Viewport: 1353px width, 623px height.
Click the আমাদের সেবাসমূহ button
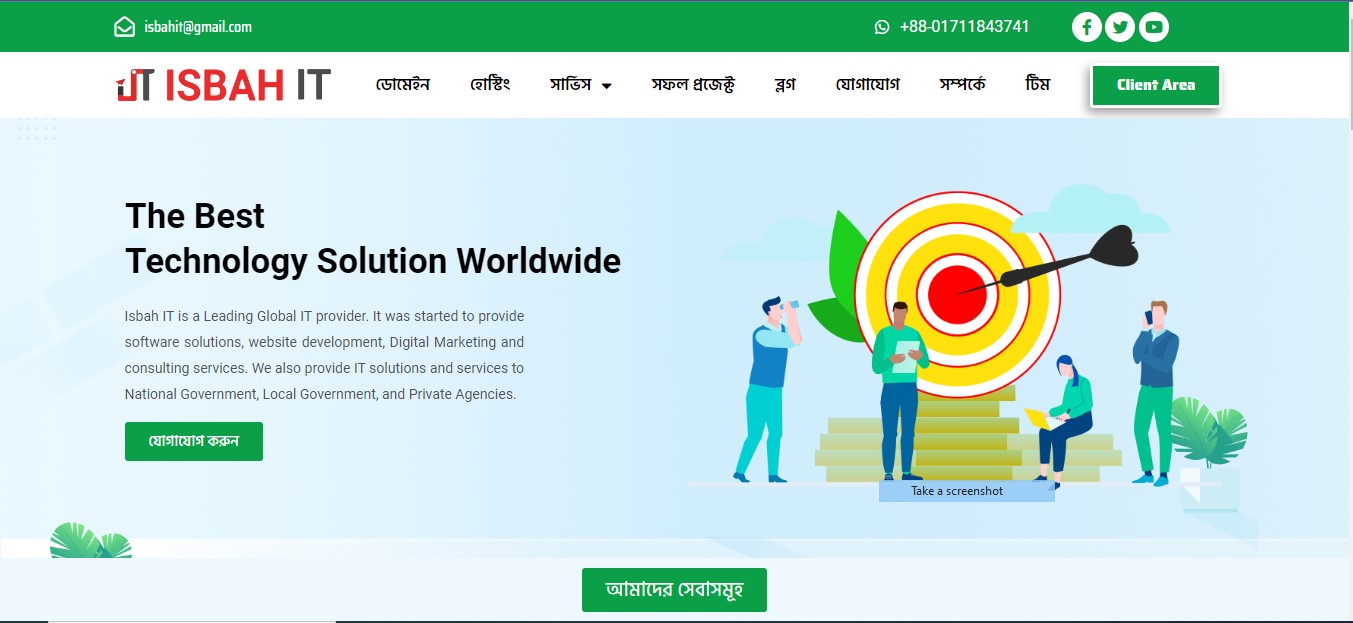pyautogui.click(x=674, y=590)
